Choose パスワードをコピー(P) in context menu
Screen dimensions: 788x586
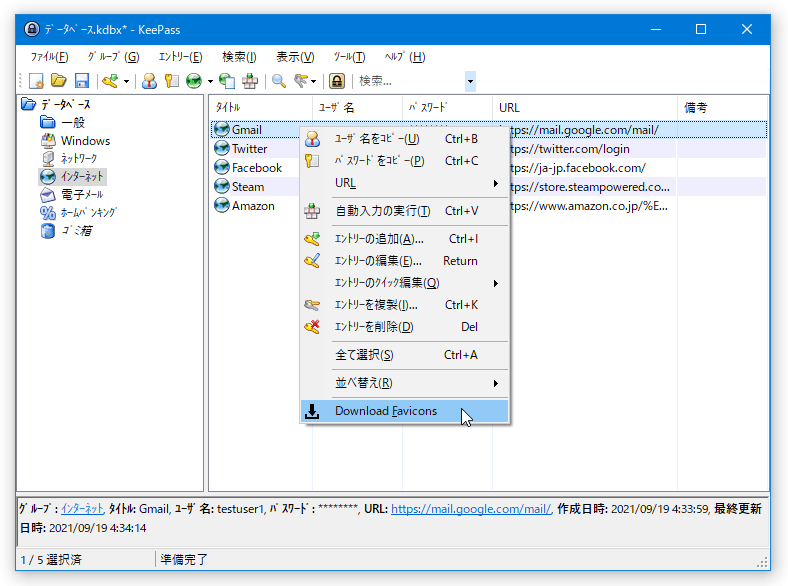pos(405,161)
